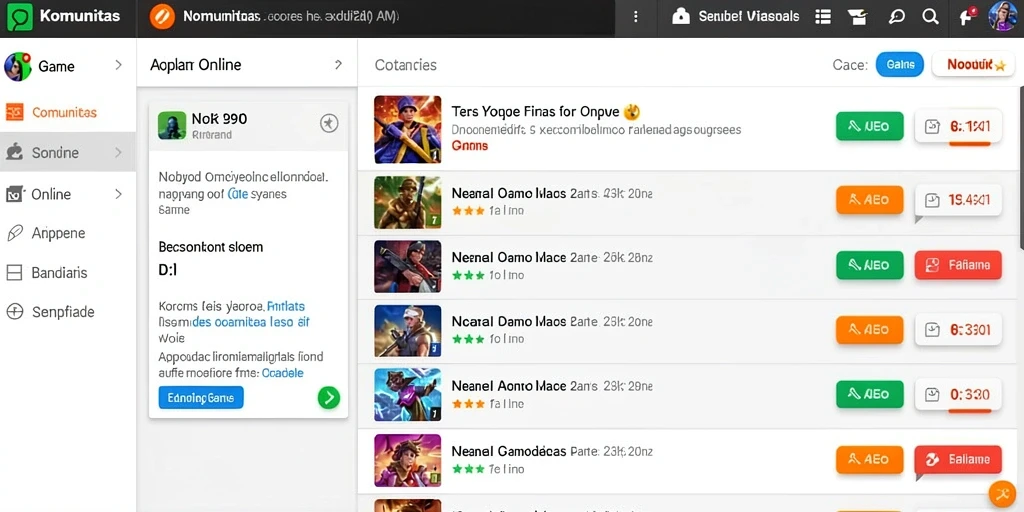Expand the Game sidebar chevron

pos(118,65)
